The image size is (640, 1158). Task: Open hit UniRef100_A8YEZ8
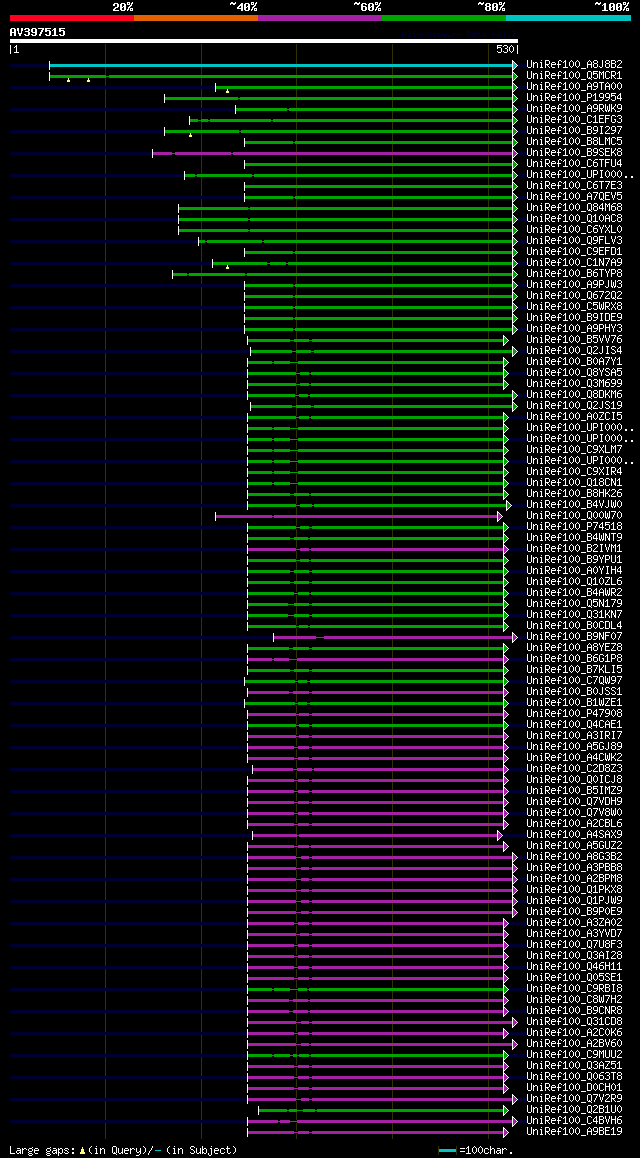tap(574, 648)
